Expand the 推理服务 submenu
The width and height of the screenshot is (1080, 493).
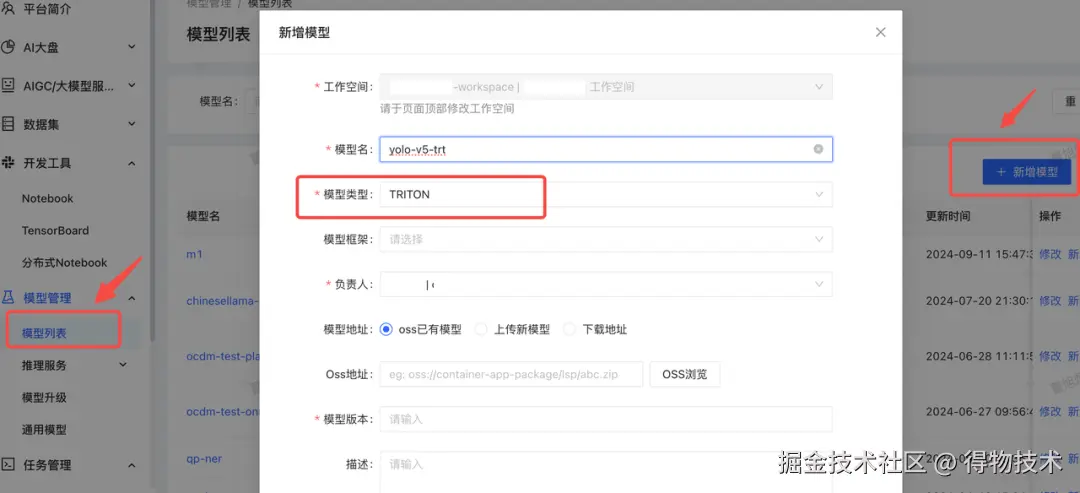(x=123, y=365)
